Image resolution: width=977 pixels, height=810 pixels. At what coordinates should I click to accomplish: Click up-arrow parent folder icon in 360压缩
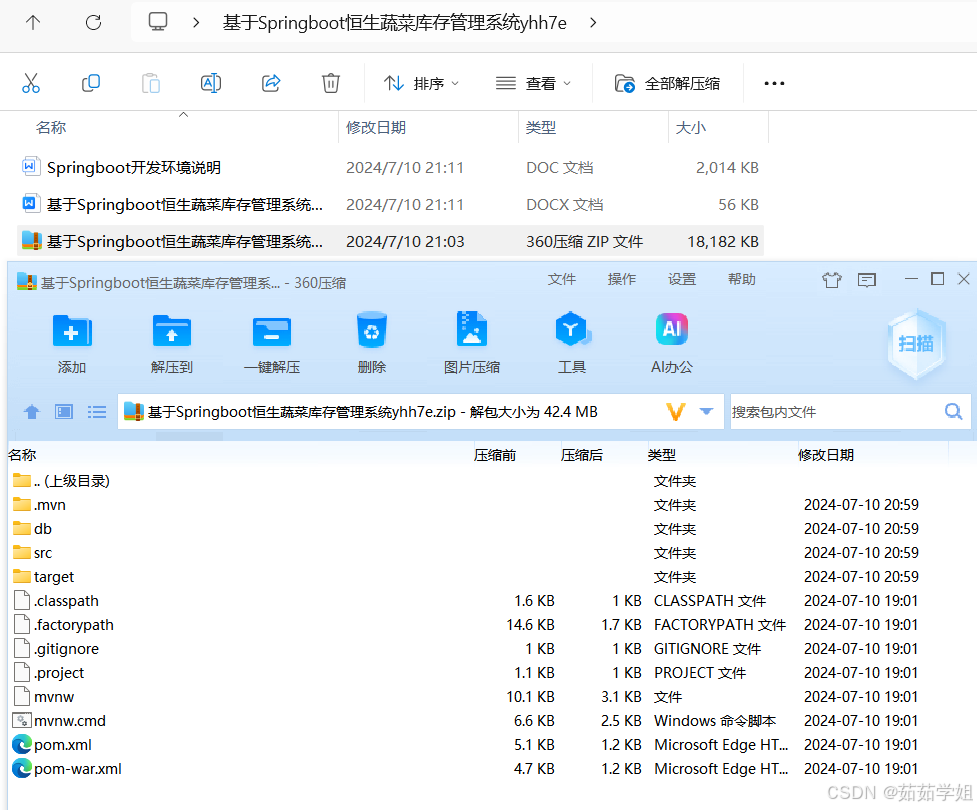point(32,412)
